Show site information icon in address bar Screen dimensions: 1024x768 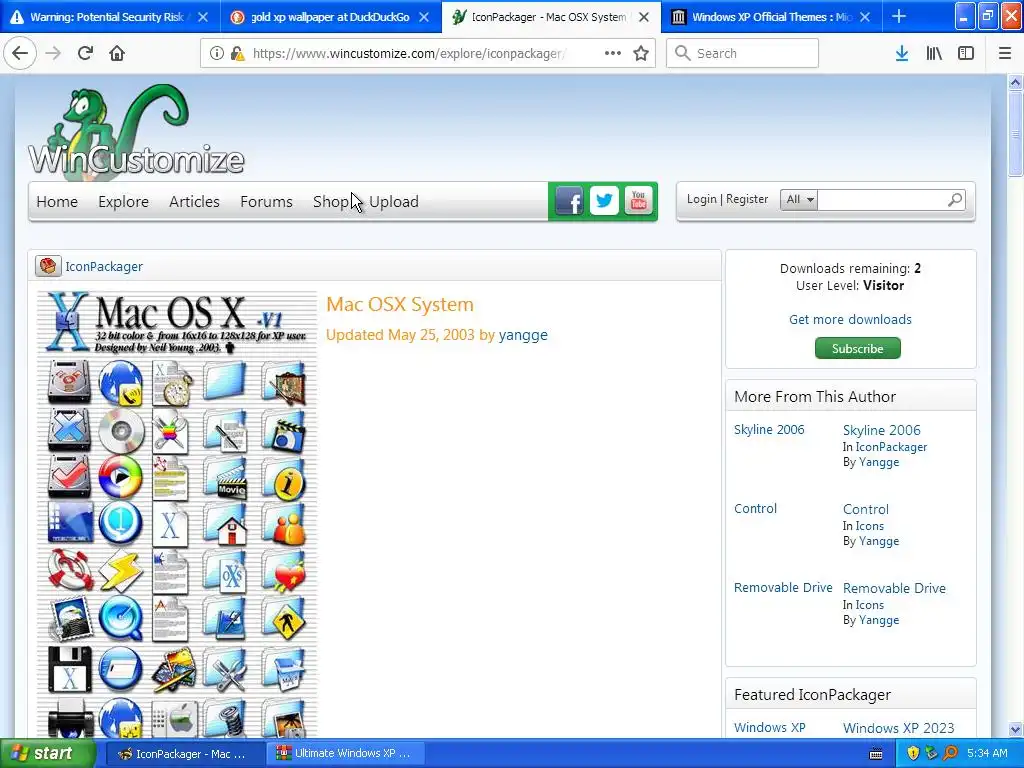[216, 54]
